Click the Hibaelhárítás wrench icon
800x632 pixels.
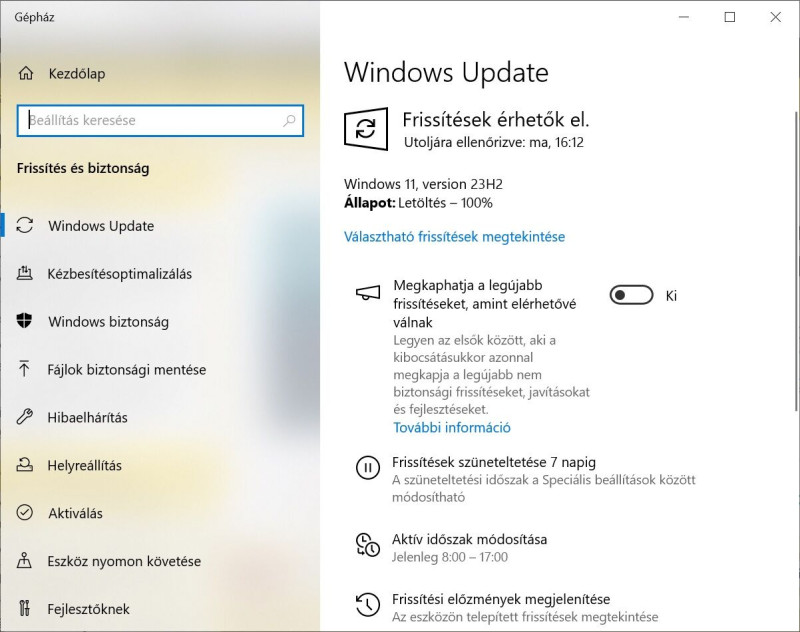click(x=24, y=417)
